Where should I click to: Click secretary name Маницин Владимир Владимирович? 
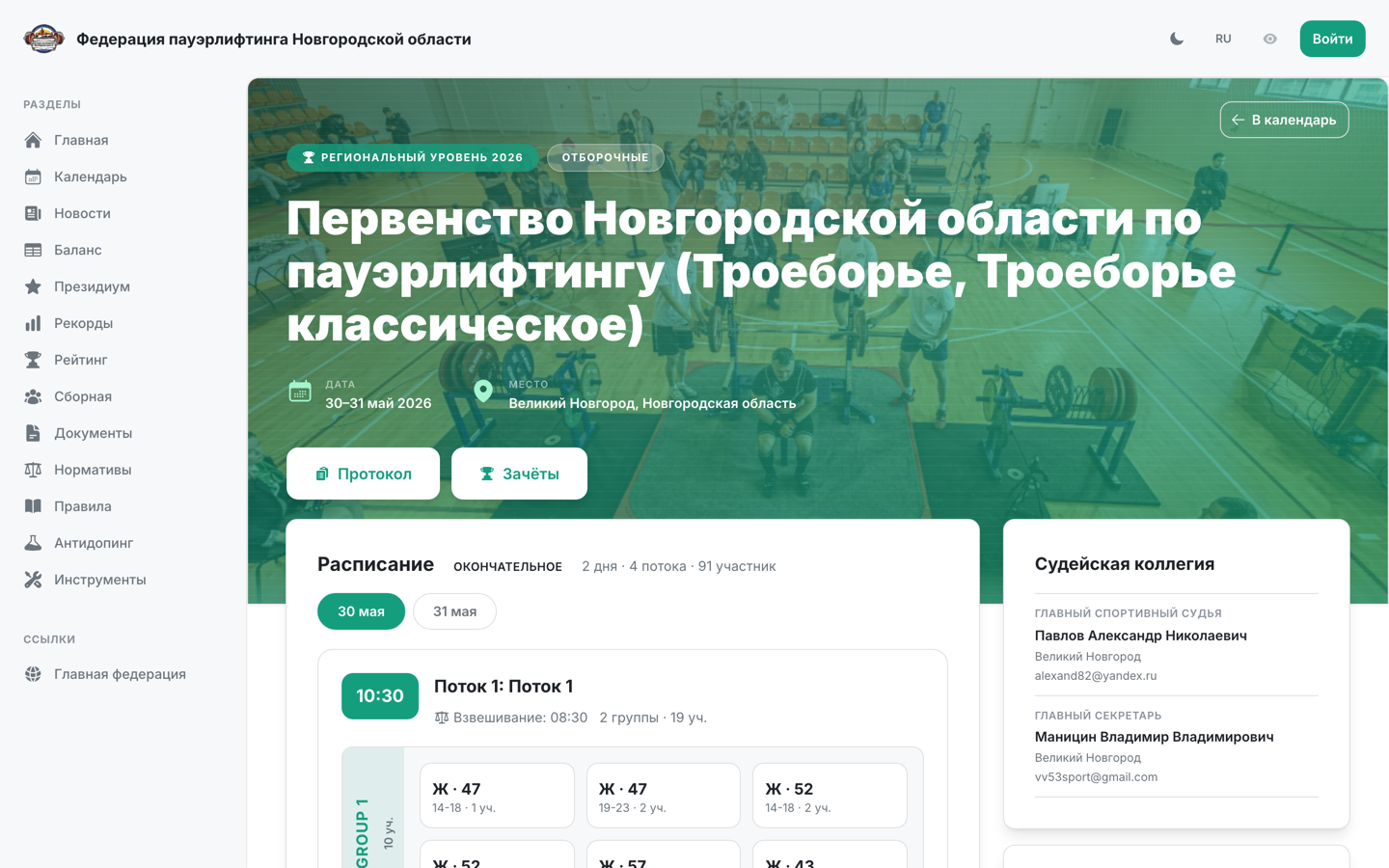click(x=1155, y=737)
